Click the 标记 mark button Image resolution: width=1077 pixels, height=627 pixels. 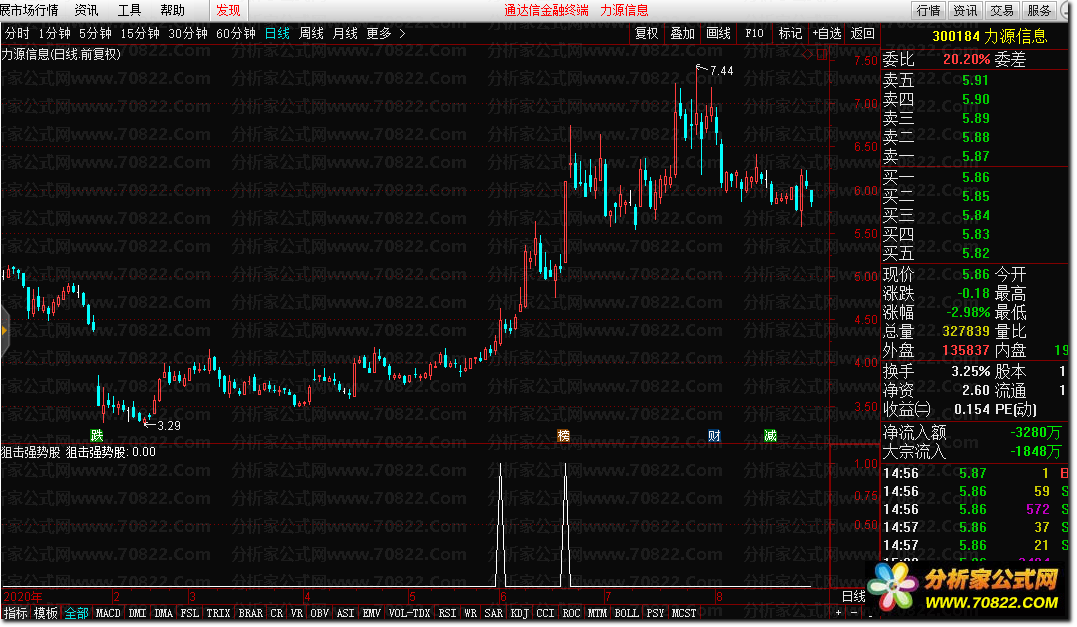(x=790, y=33)
